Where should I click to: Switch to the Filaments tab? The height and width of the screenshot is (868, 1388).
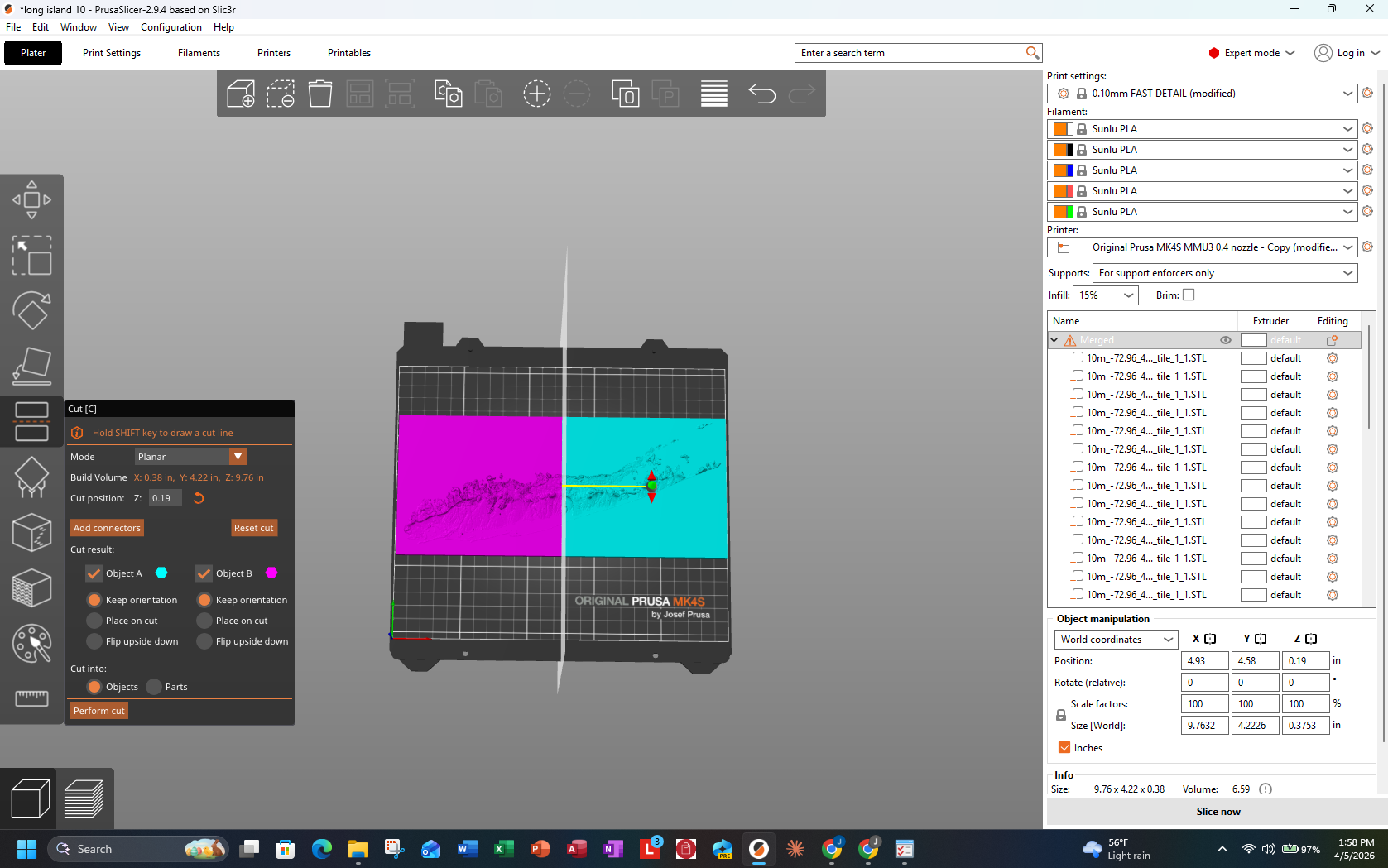[199, 53]
